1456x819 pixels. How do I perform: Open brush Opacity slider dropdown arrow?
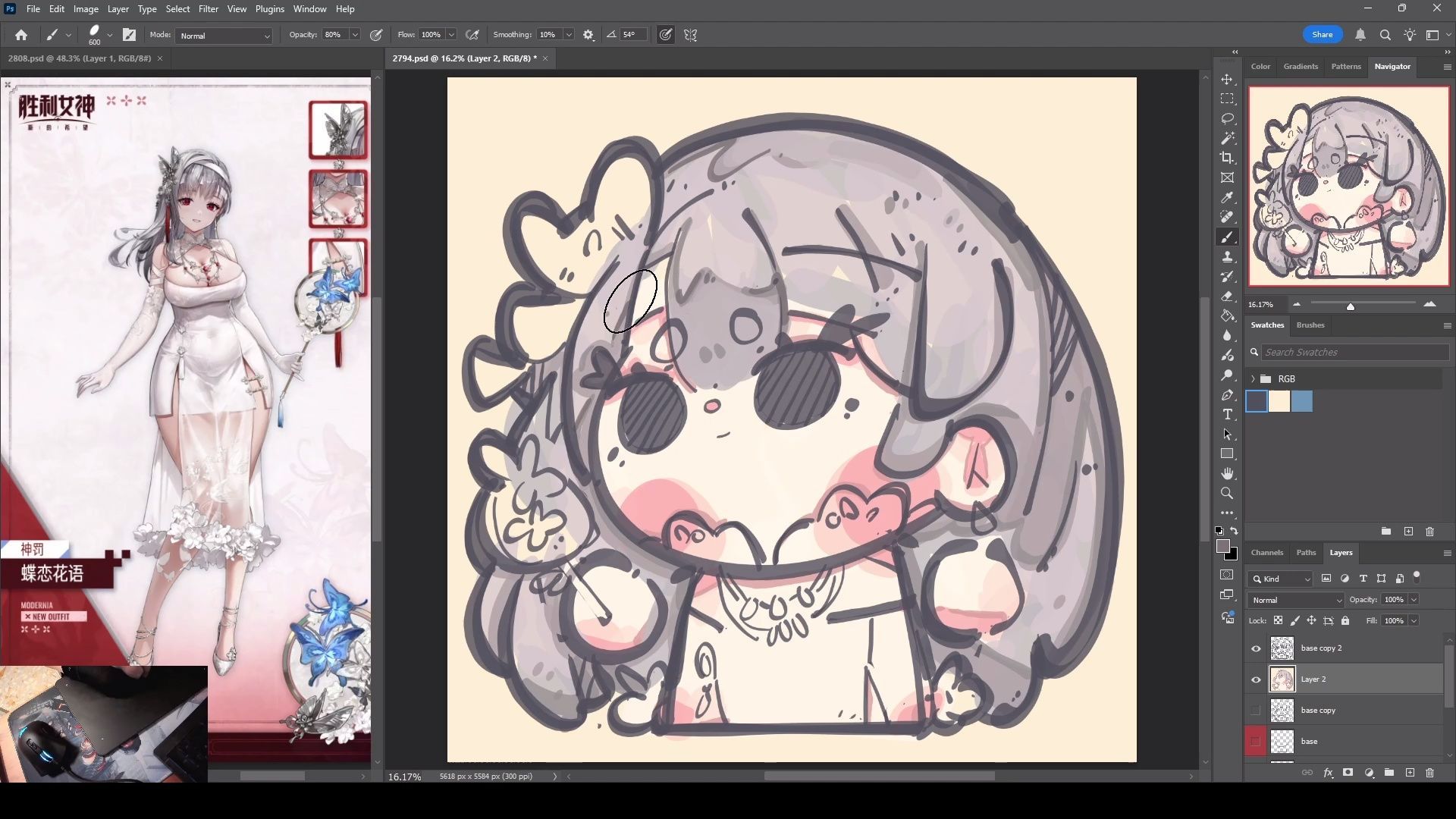[x=355, y=35]
